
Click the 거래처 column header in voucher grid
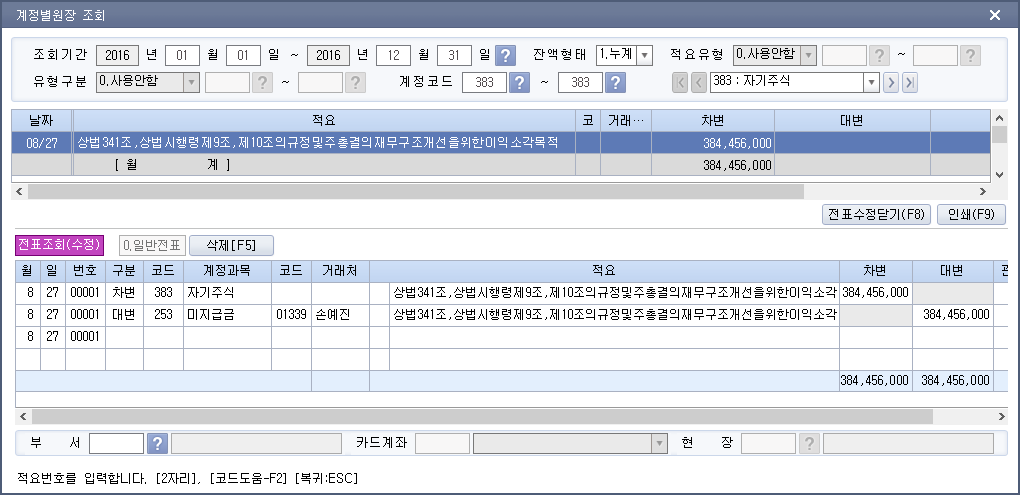pyautogui.click(x=340, y=271)
